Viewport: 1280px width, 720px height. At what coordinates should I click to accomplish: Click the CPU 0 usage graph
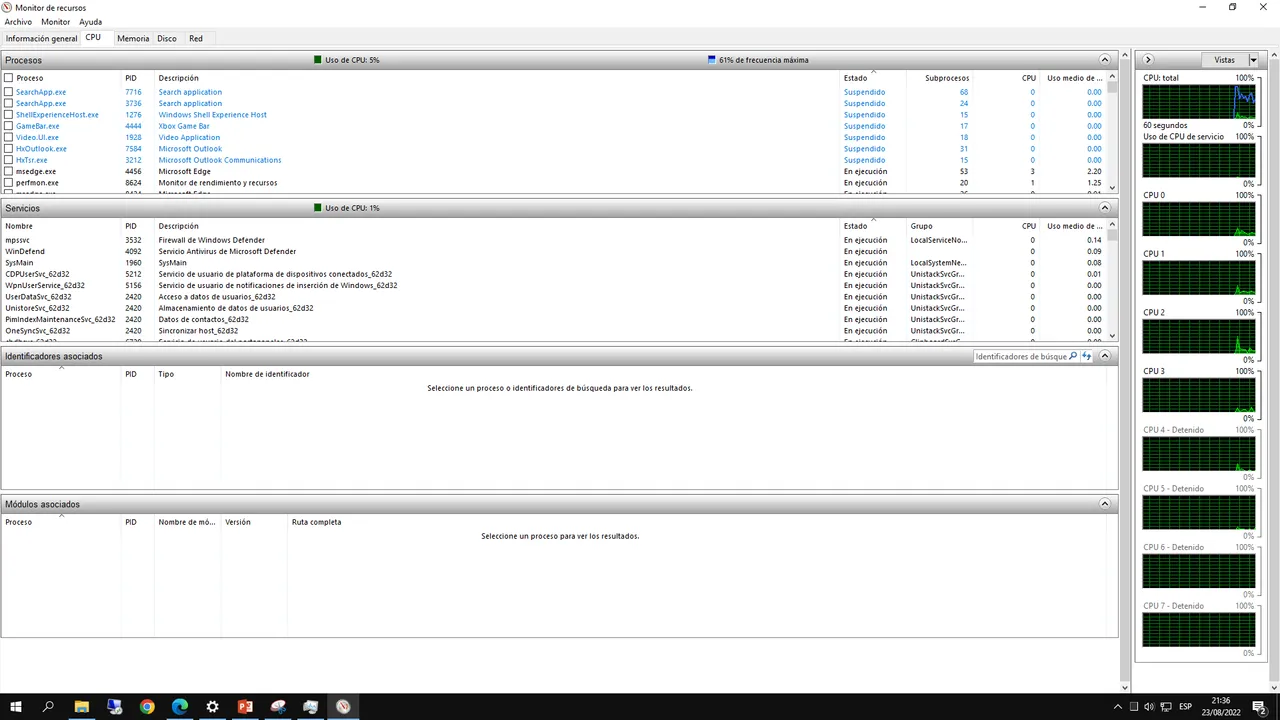[1198, 219]
